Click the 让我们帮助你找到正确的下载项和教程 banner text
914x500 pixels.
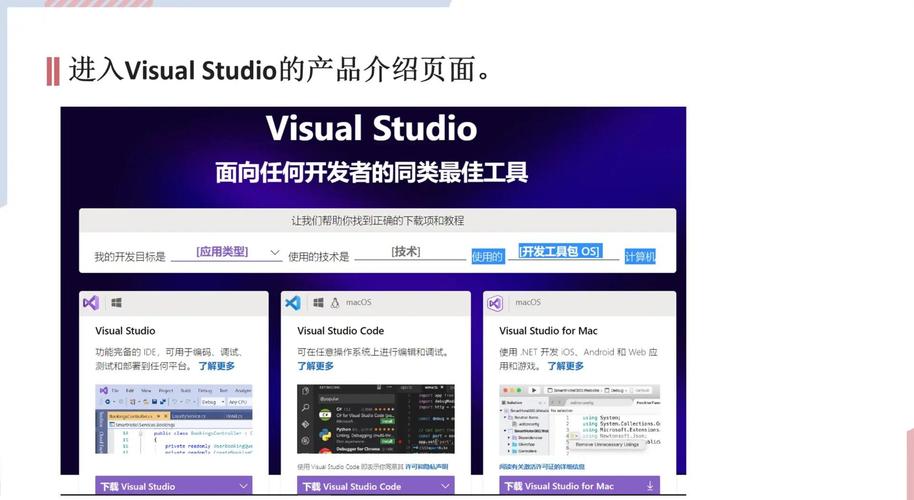click(x=378, y=221)
